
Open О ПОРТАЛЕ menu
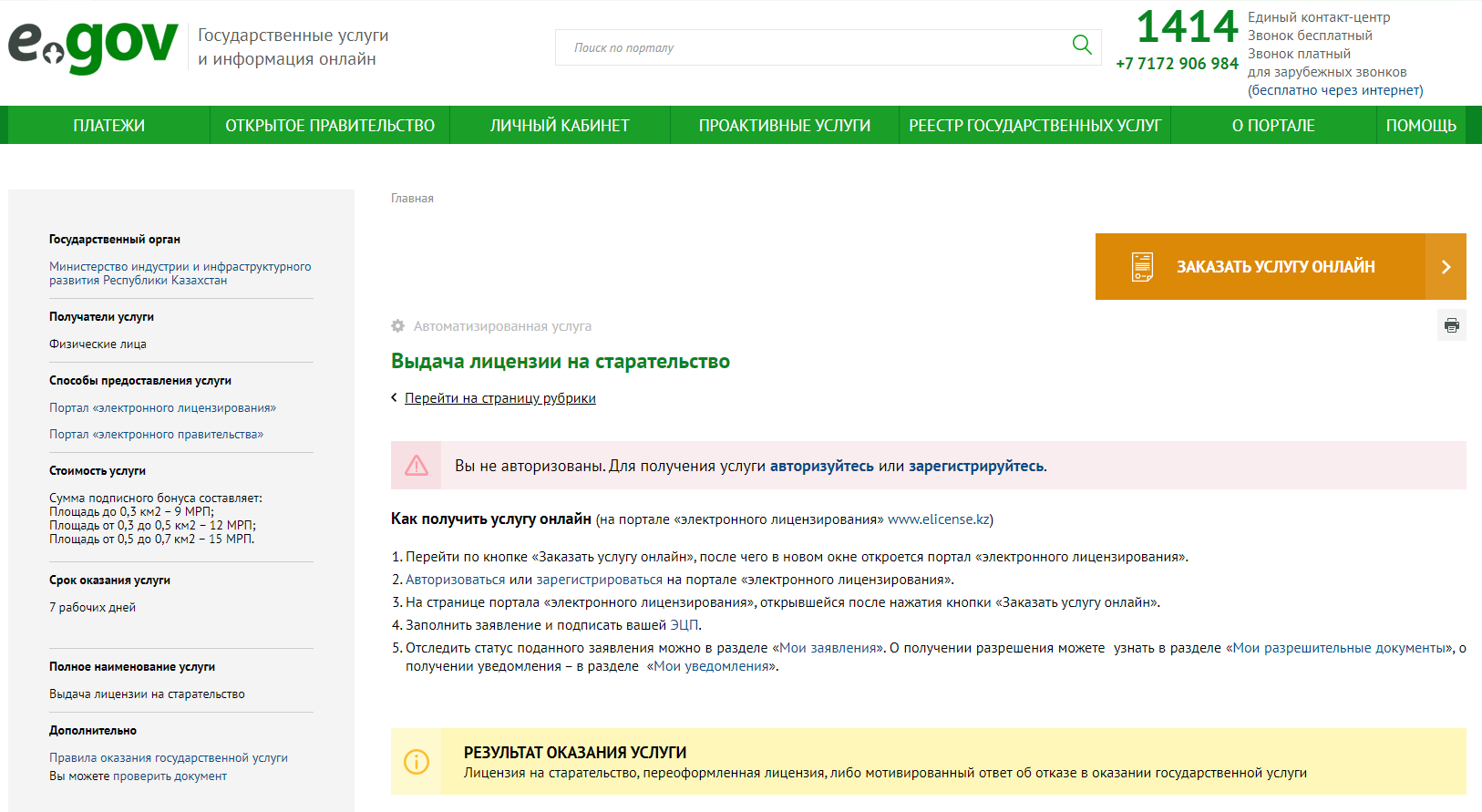click(x=1273, y=126)
